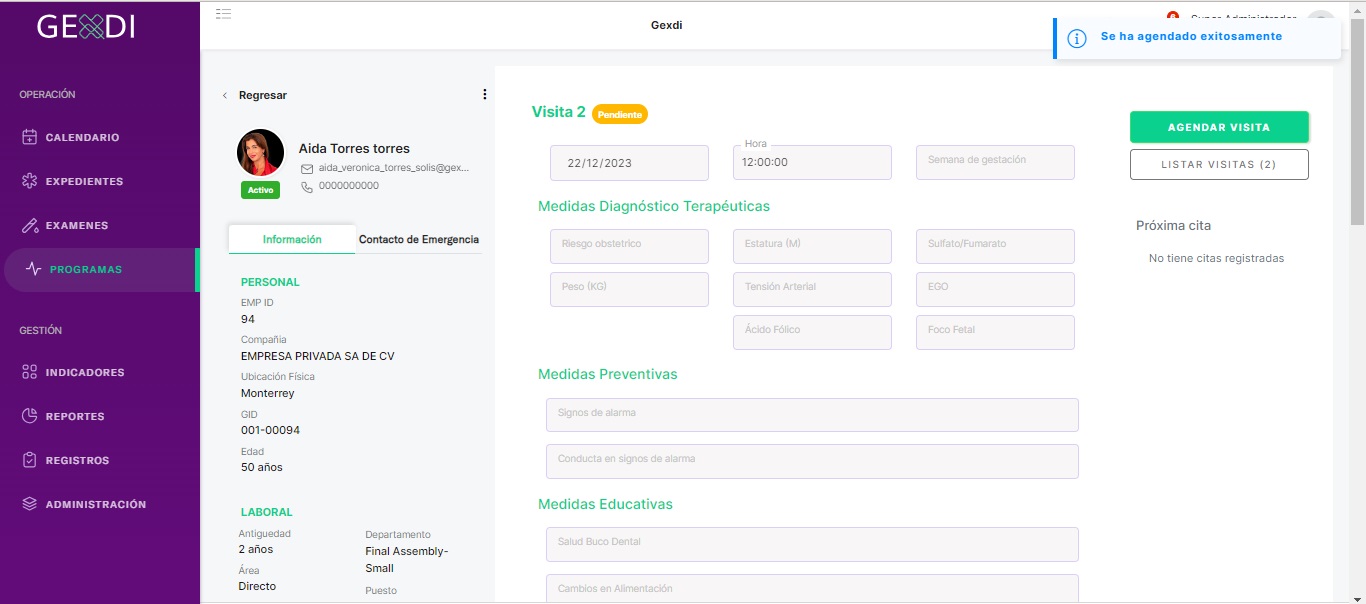Click the Expedientes puzzle icon
This screenshot has width=1366, height=604.
[x=29, y=181]
